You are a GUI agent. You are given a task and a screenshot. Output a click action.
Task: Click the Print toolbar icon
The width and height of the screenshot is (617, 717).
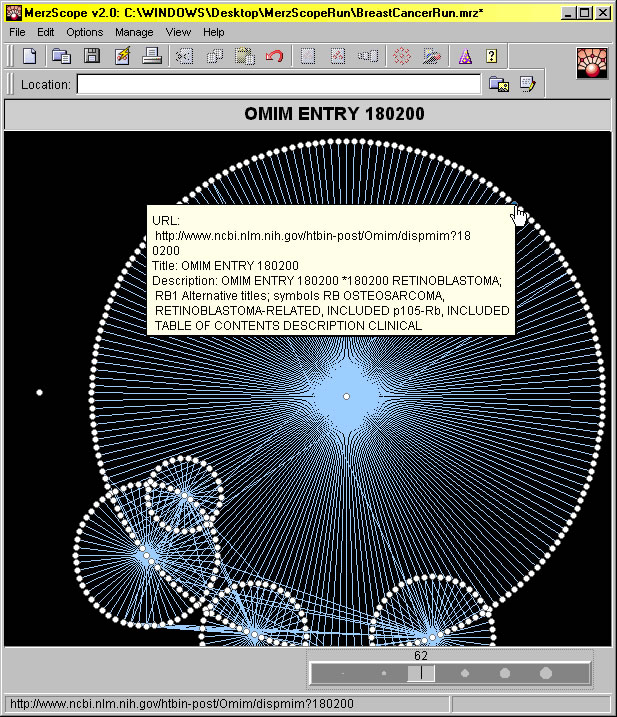pos(152,56)
